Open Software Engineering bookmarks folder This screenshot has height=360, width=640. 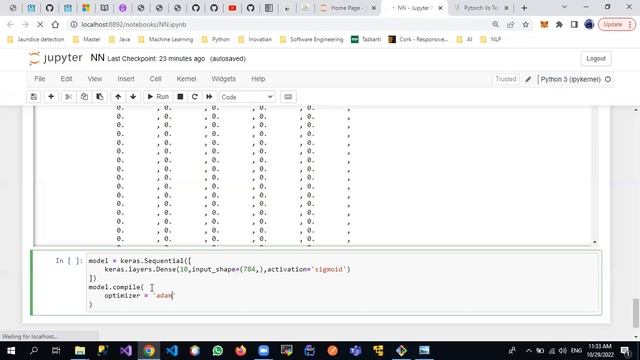312,39
